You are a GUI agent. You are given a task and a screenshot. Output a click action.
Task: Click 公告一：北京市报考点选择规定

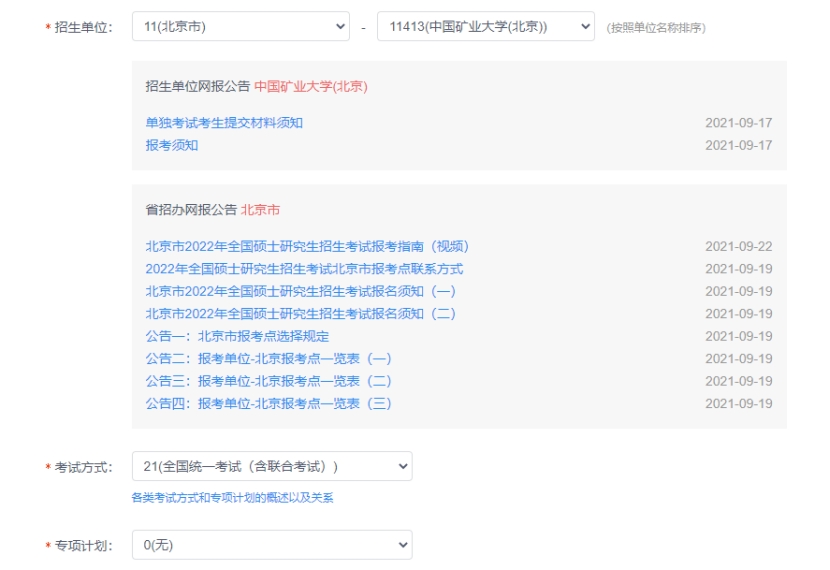point(237,336)
